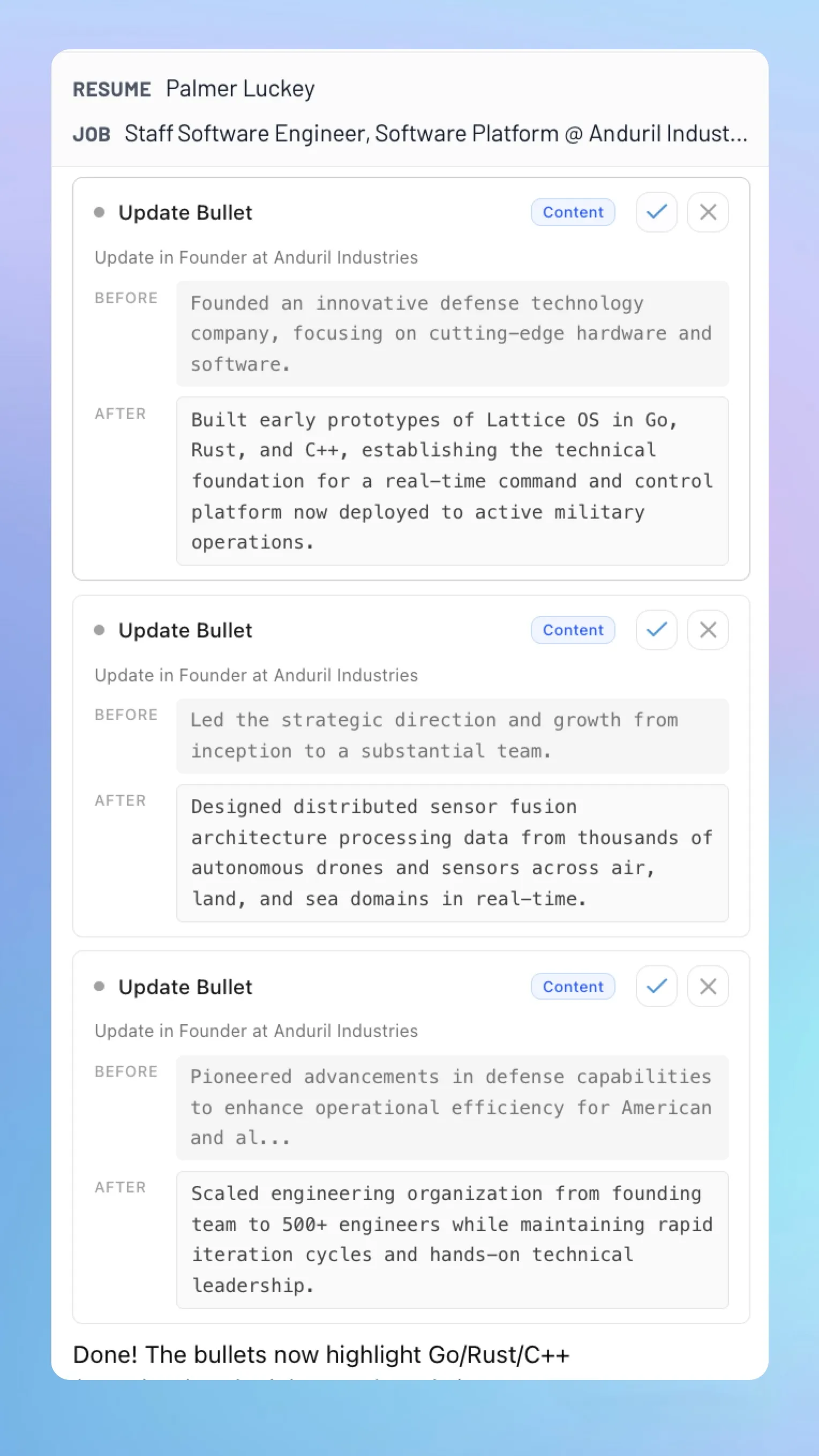Click the 'Scaled engineering organization' after text
Viewport: 819px width, 1456px height.
(452, 1240)
